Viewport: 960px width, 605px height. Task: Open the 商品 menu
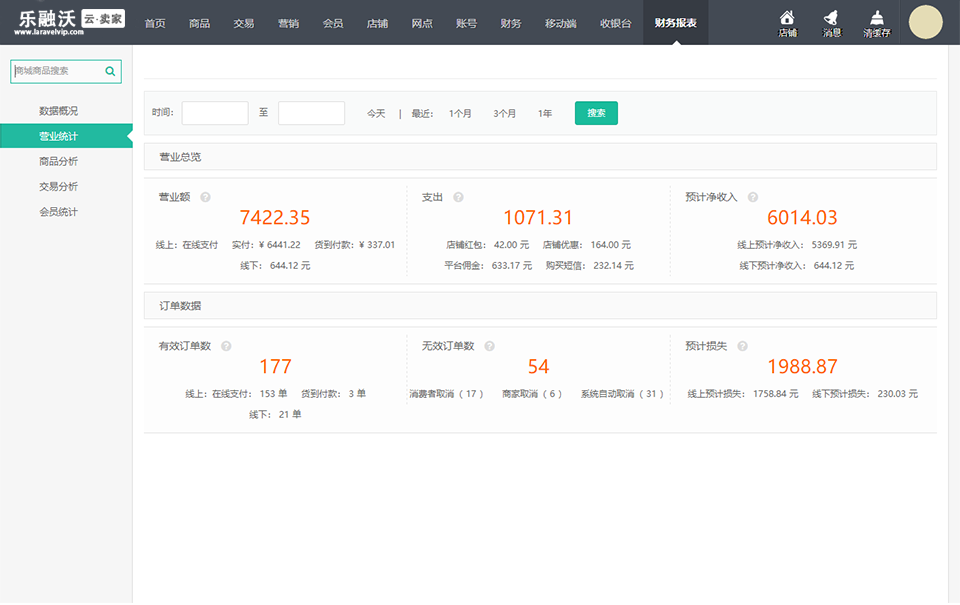pyautogui.click(x=200, y=23)
